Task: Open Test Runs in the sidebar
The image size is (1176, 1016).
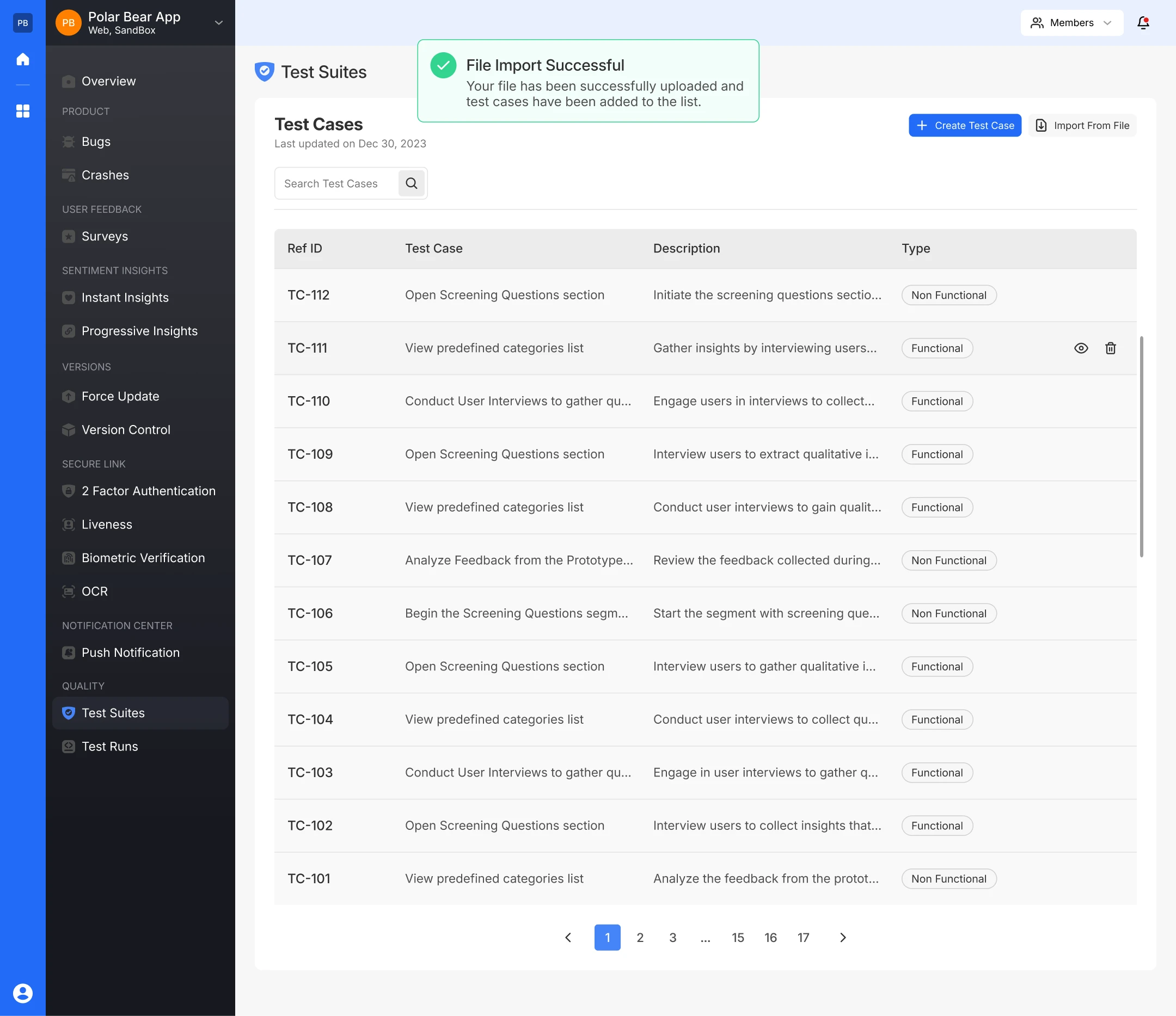Action: coord(140,747)
